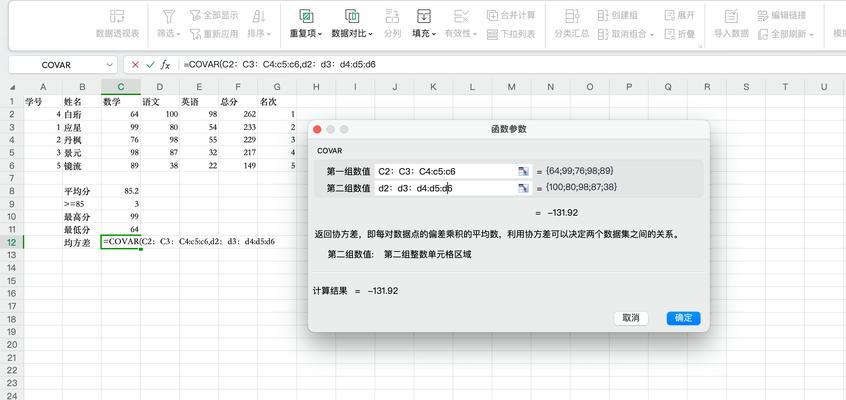Screen dimensions: 846x400
Task: Open the 重复项 dropdown menu
Action: [320, 34]
